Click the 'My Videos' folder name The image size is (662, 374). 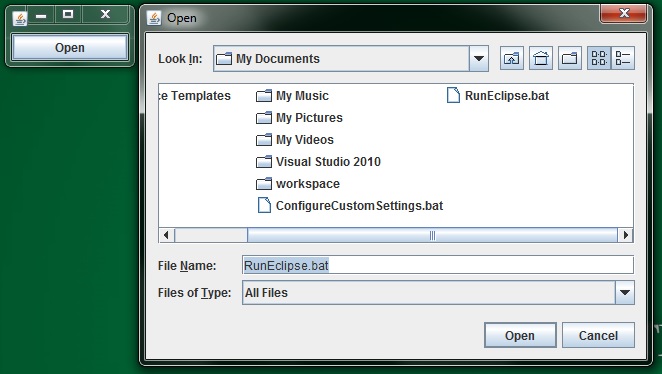click(x=305, y=140)
